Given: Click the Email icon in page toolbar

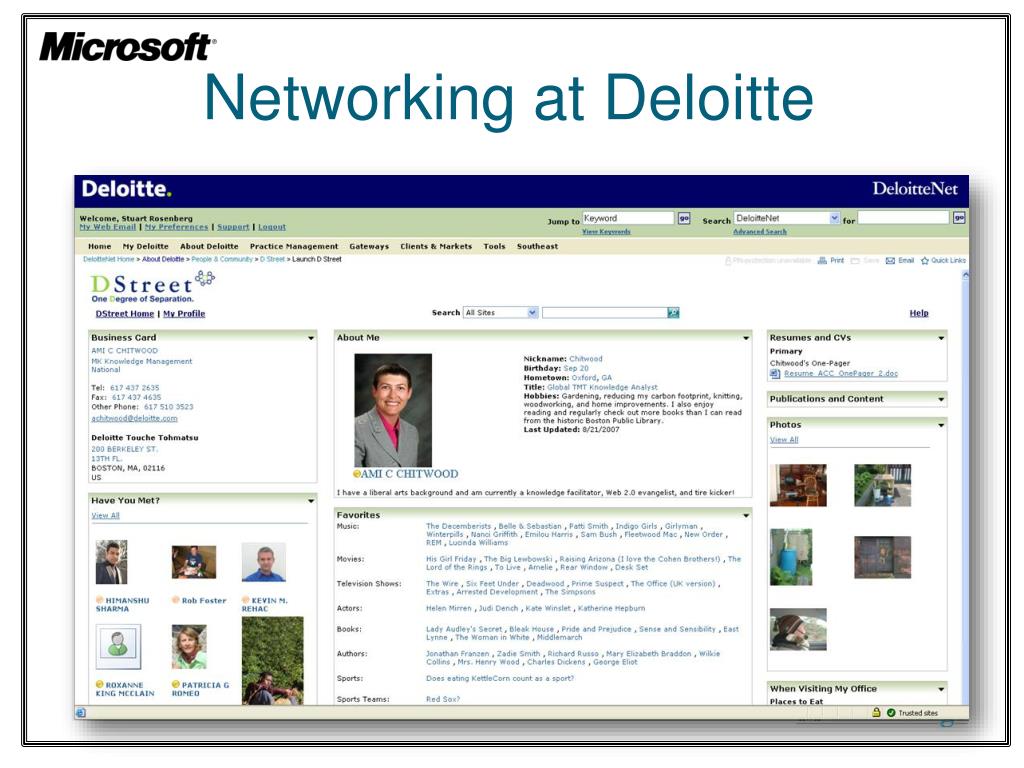Looking at the screenshot, I should (890, 261).
